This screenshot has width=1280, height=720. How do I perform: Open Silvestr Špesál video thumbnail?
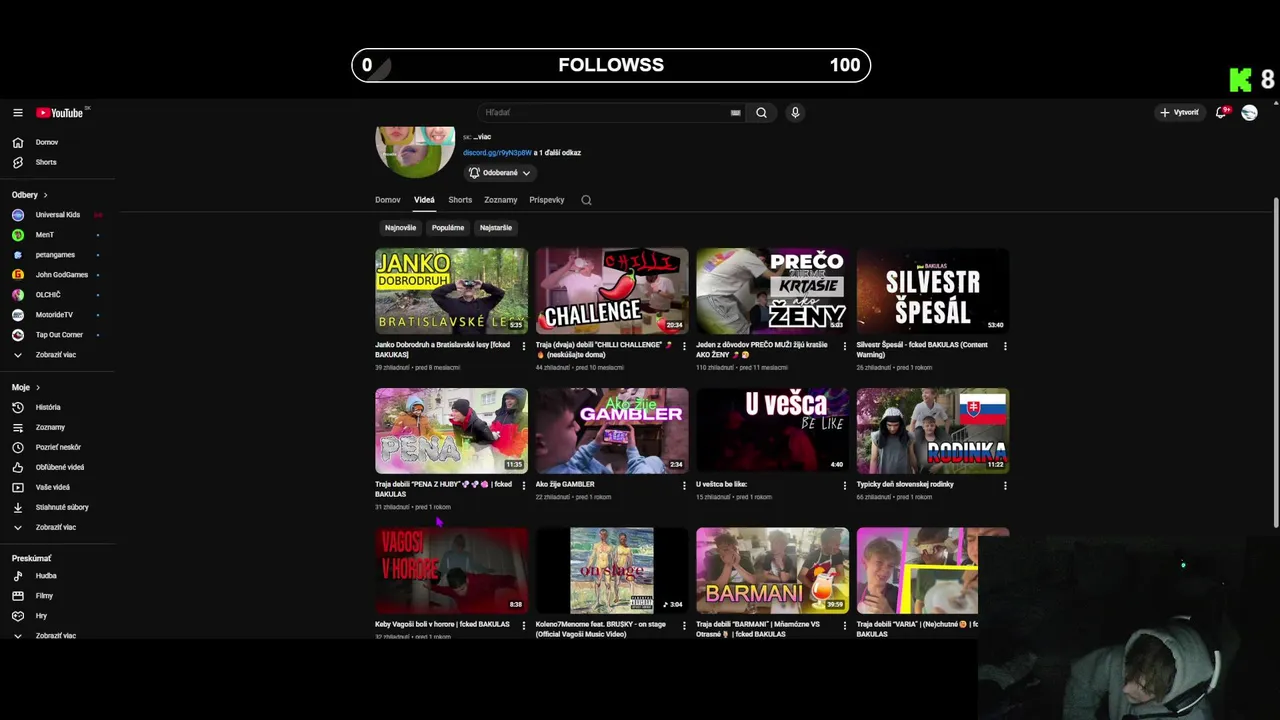933,291
